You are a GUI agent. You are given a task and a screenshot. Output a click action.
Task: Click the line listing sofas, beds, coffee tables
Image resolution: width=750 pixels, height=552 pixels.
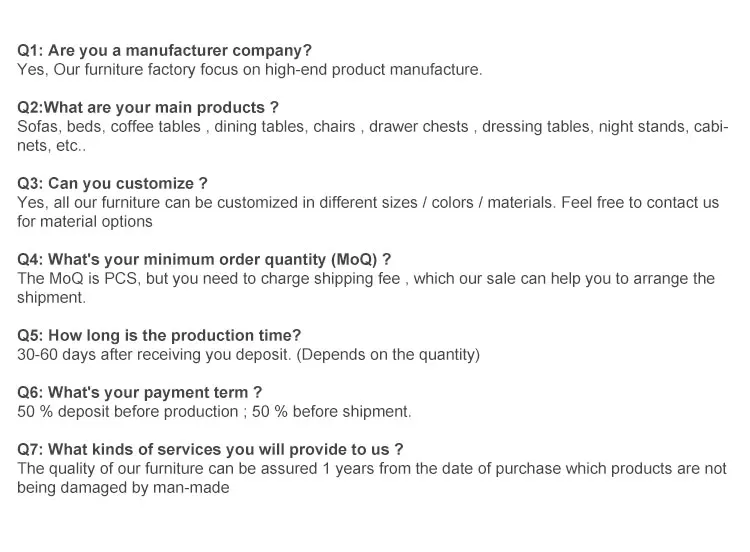372,127
